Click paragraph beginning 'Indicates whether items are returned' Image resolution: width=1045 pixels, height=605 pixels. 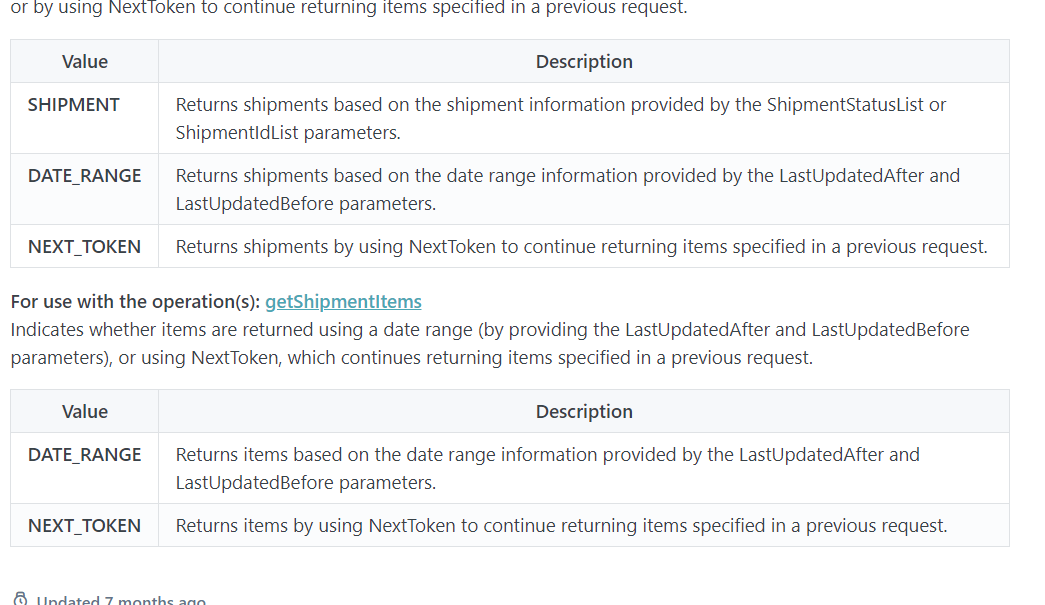(x=490, y=343)
